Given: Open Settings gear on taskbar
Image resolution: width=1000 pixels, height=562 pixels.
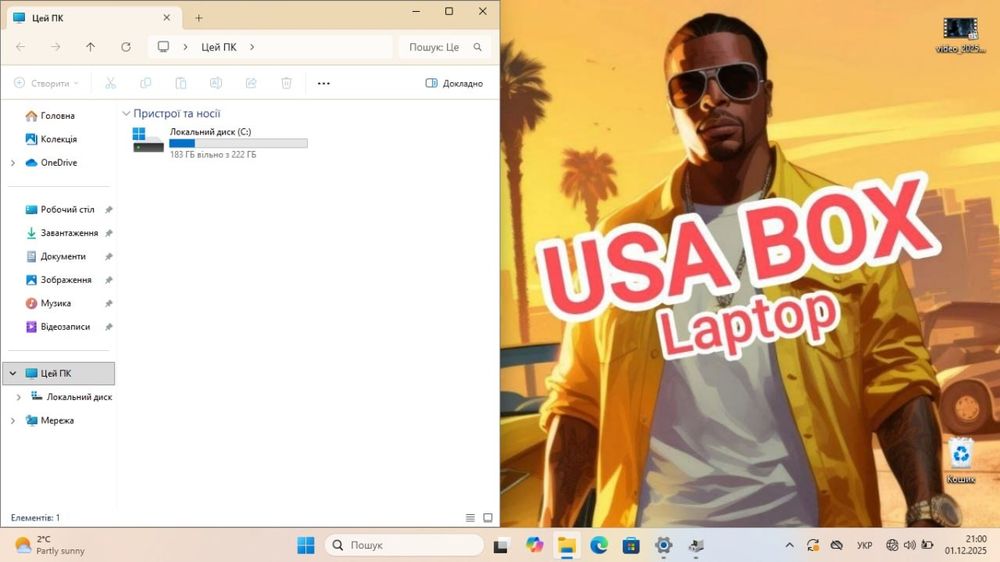Looking at the screenshot, I should click(x=663, y=545).
